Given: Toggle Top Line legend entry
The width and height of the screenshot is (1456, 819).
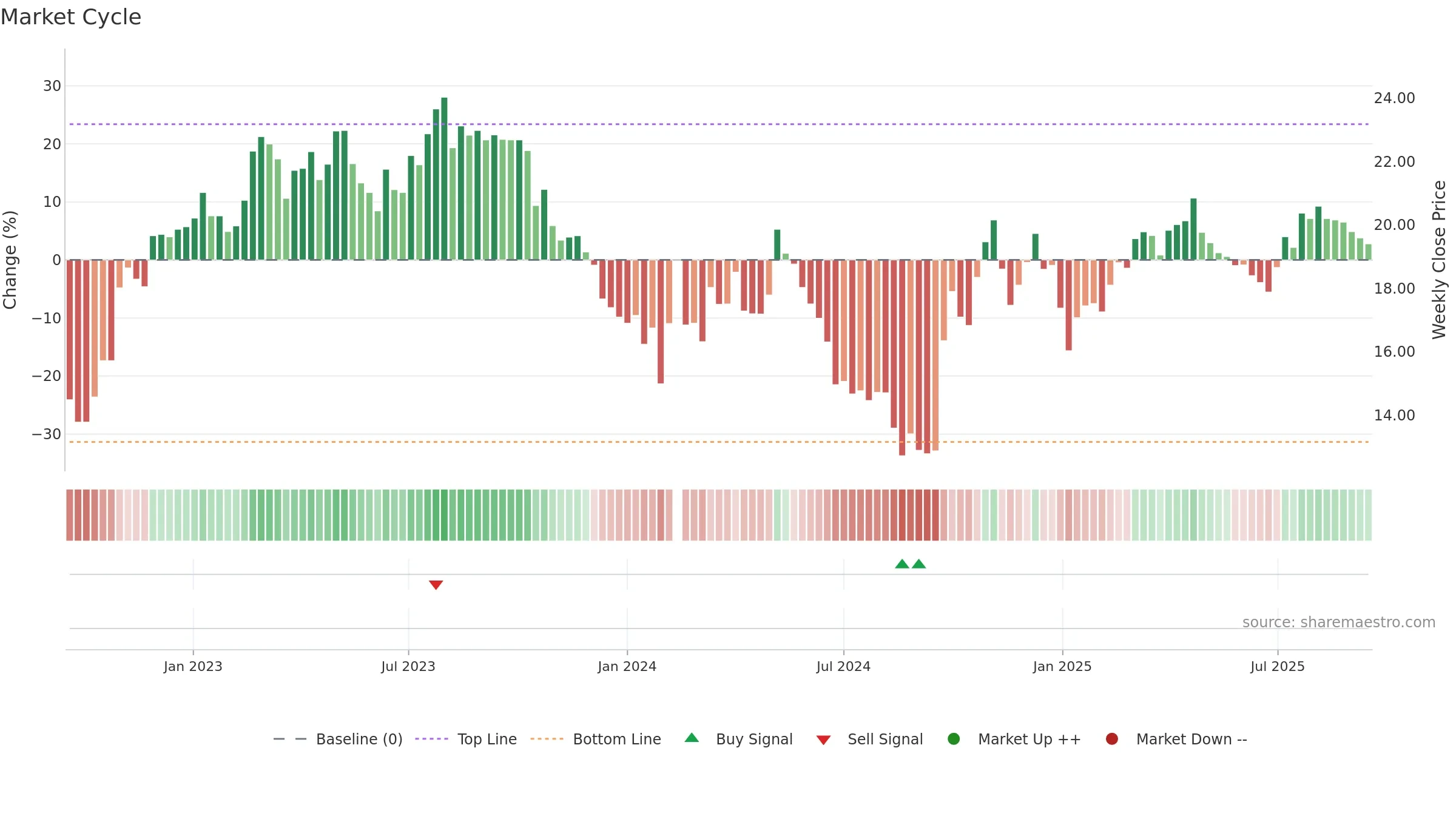Looking at the screenshot, I should pos(466,739).
